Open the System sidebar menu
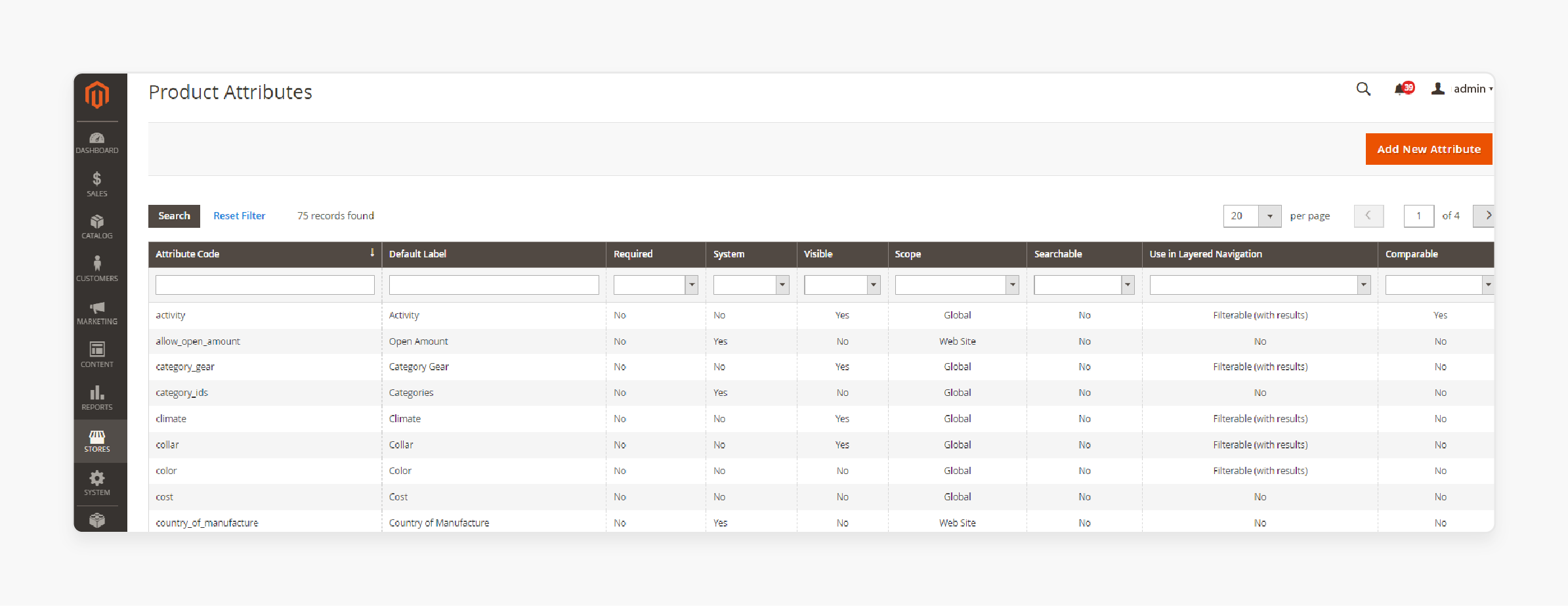 tap(97, 483)
